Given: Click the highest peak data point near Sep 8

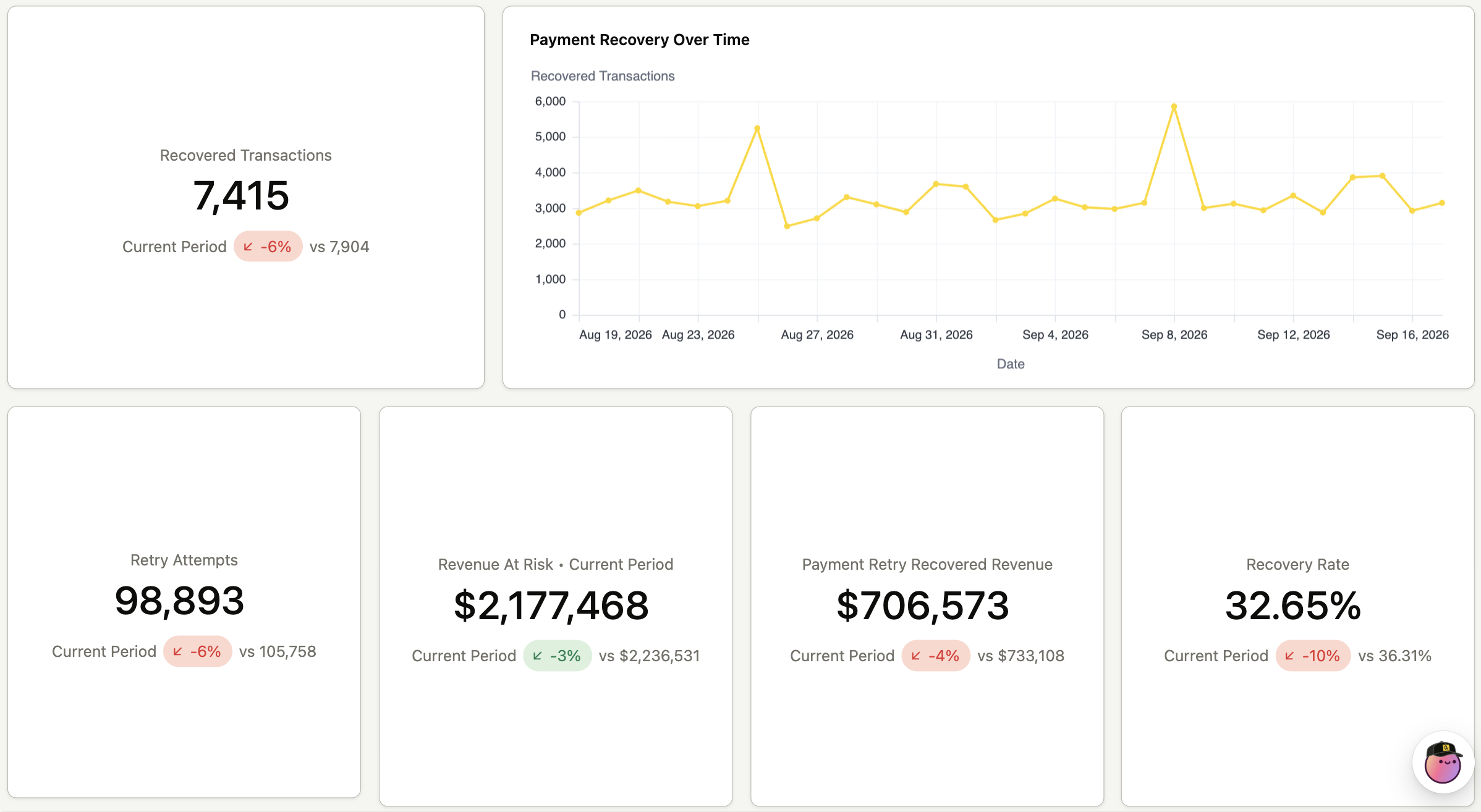Looking at the screenshot, I should pos(1174,106).
